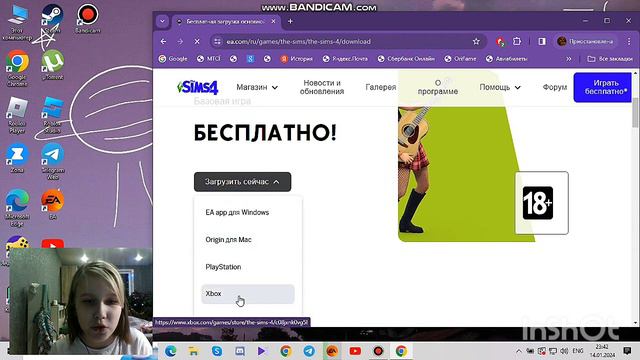Open the Галерея page
This screenshot has width=640, height=360.
[x=380, y=87]
